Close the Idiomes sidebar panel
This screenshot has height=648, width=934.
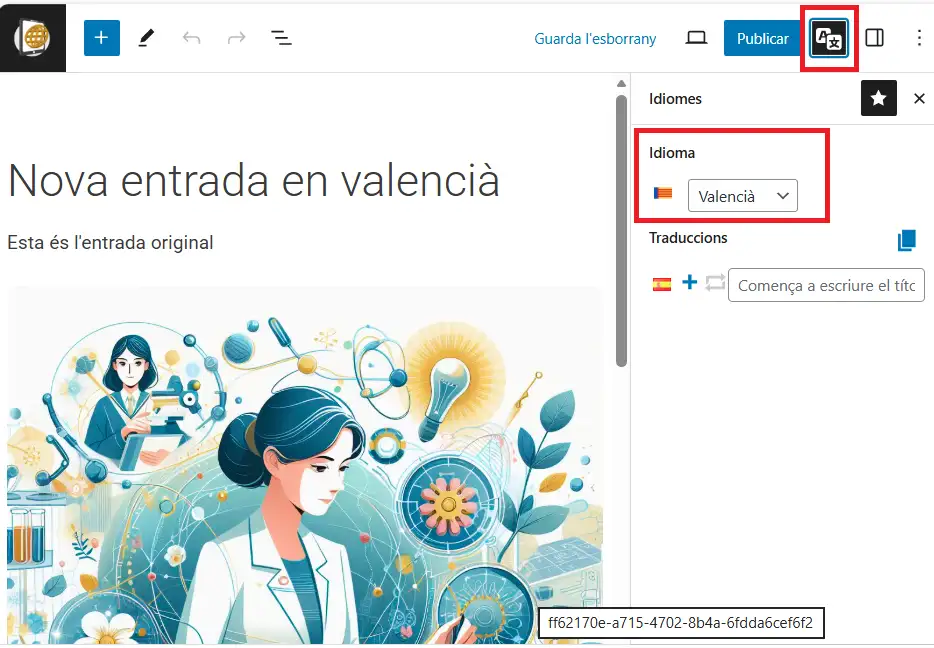click(919, 98)
